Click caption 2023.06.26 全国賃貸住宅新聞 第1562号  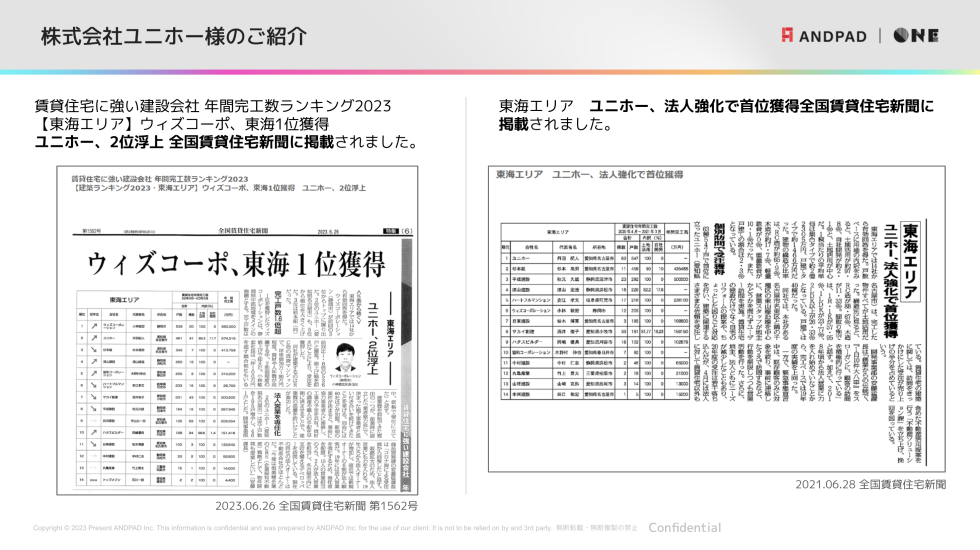coord(317,506)
